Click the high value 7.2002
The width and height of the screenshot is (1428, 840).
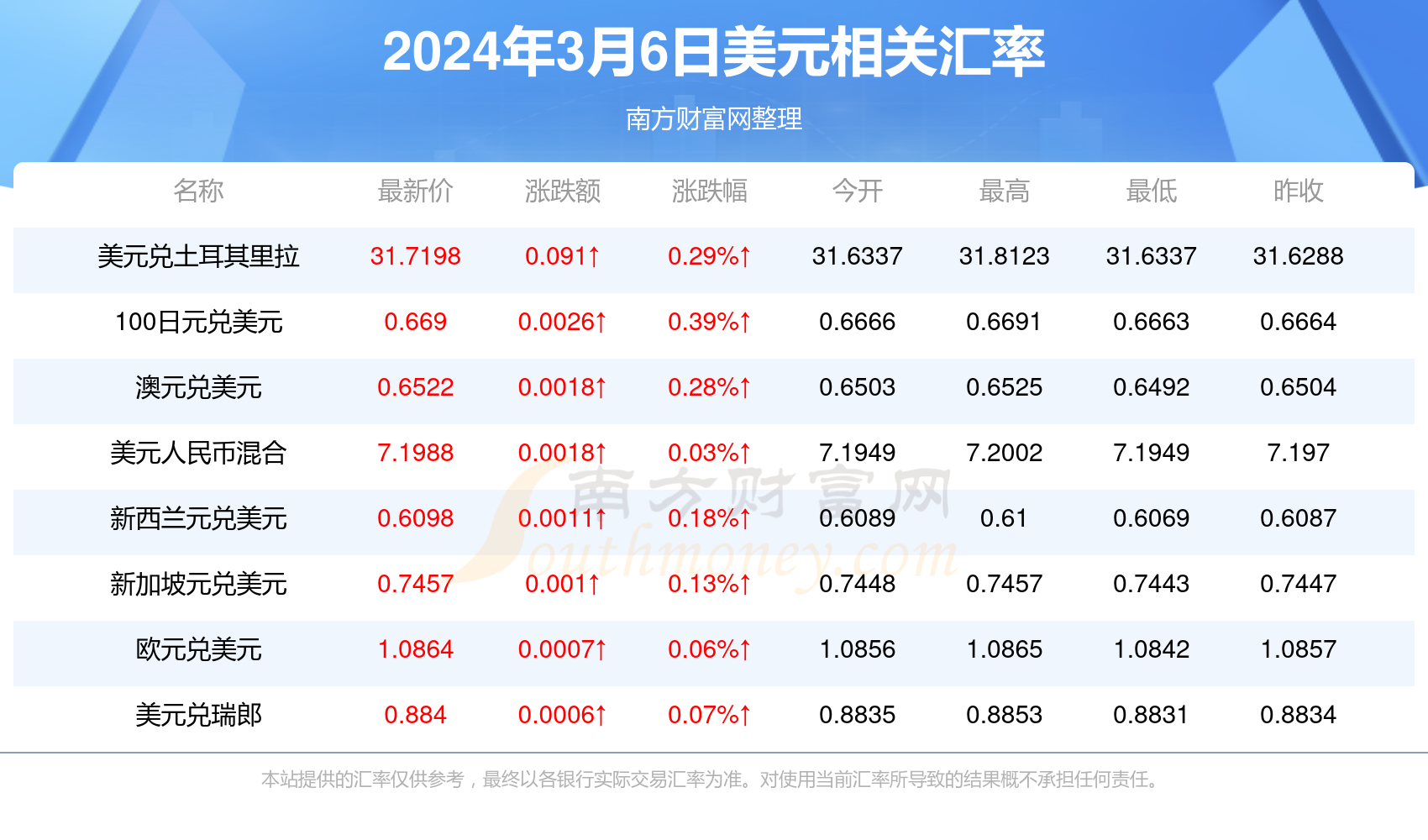click(x=1004, y=453)
